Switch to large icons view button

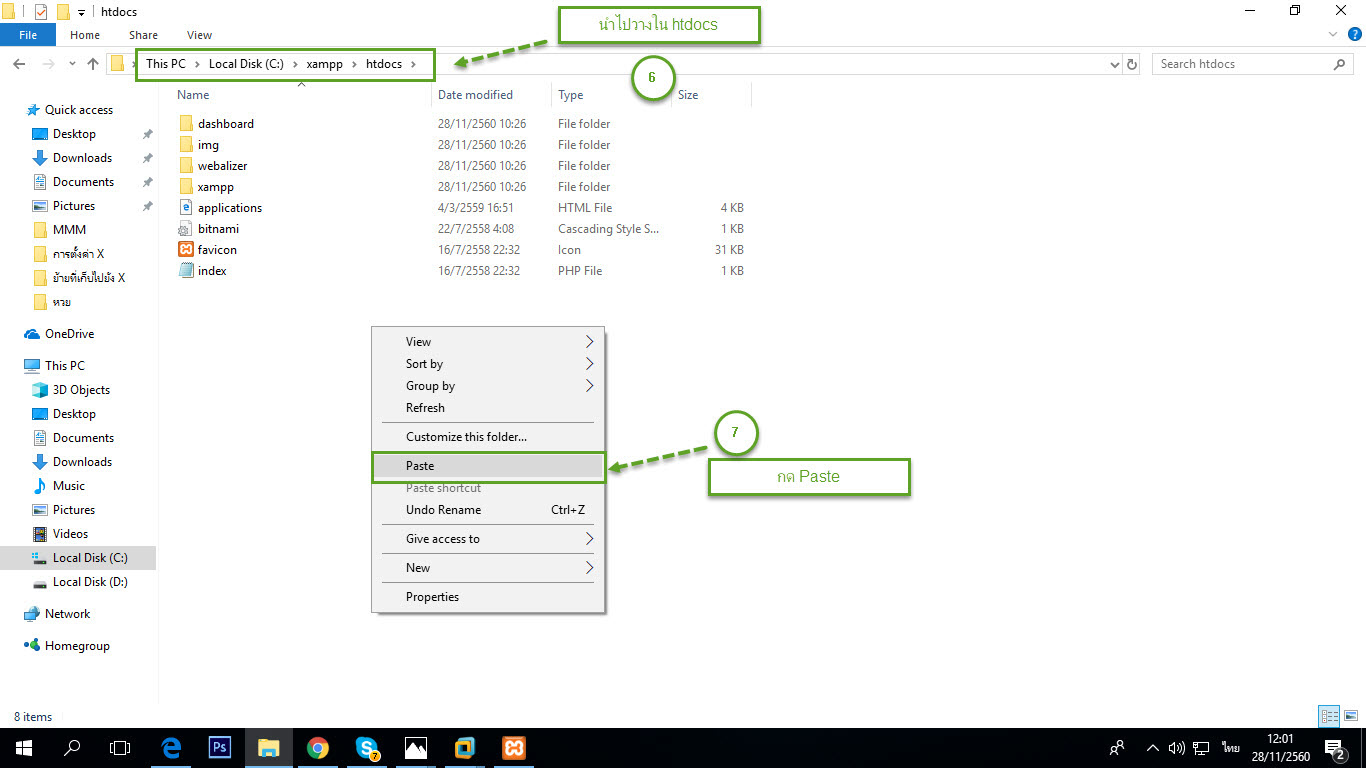(x=1351, y=716)
